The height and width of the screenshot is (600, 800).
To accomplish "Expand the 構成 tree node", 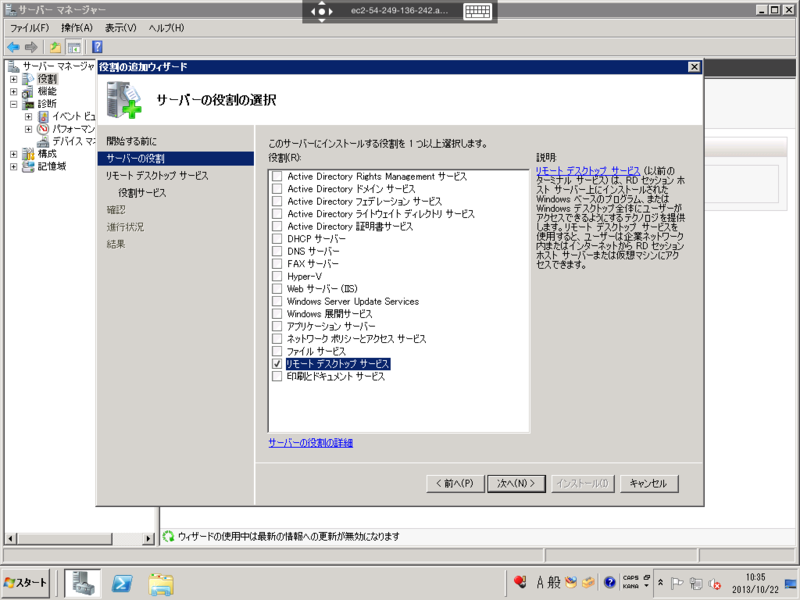I will coord(14,154).
